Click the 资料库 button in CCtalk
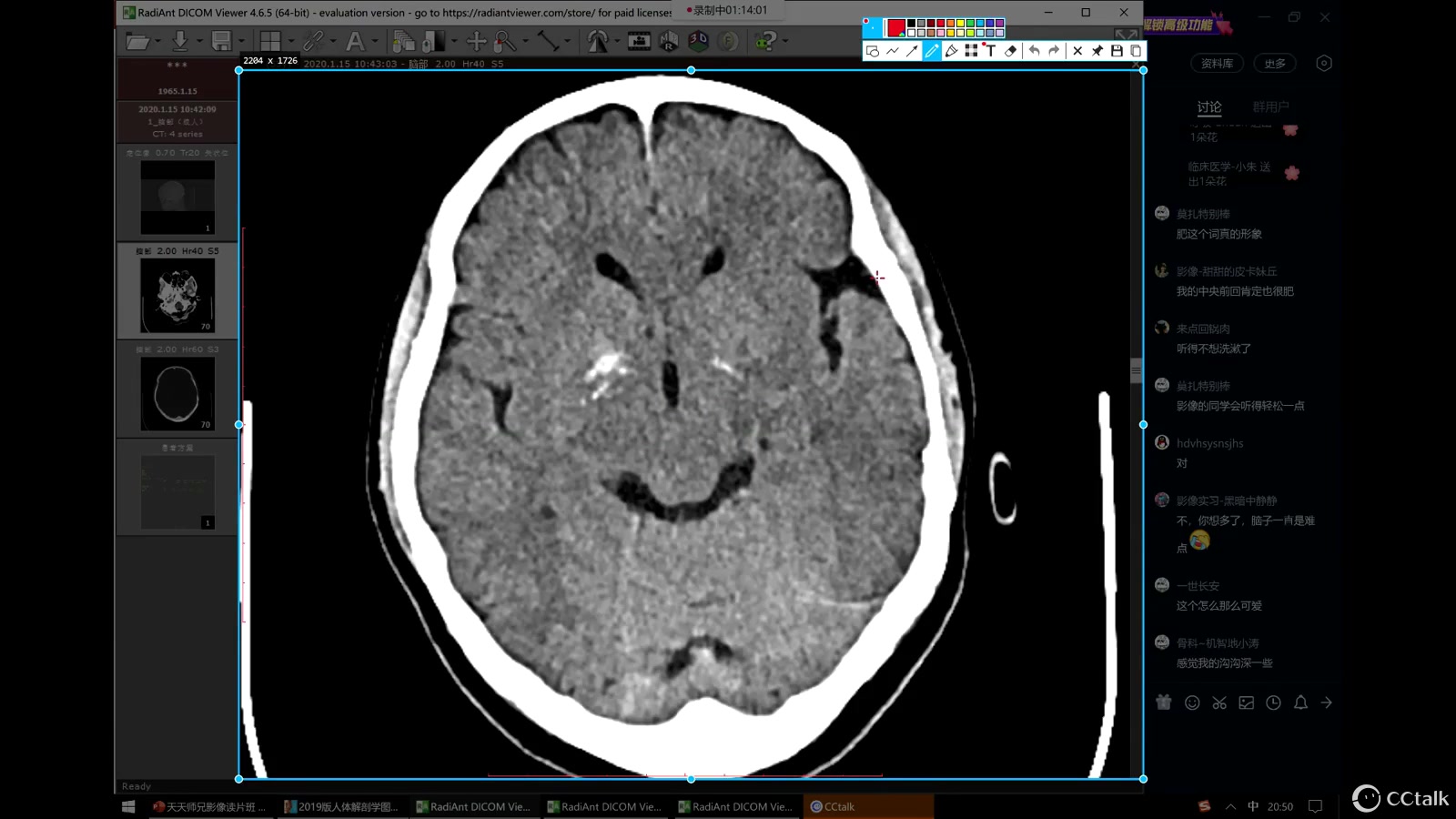The width and height of the screenshot is (1456, 819). [x=1217, y=63]
